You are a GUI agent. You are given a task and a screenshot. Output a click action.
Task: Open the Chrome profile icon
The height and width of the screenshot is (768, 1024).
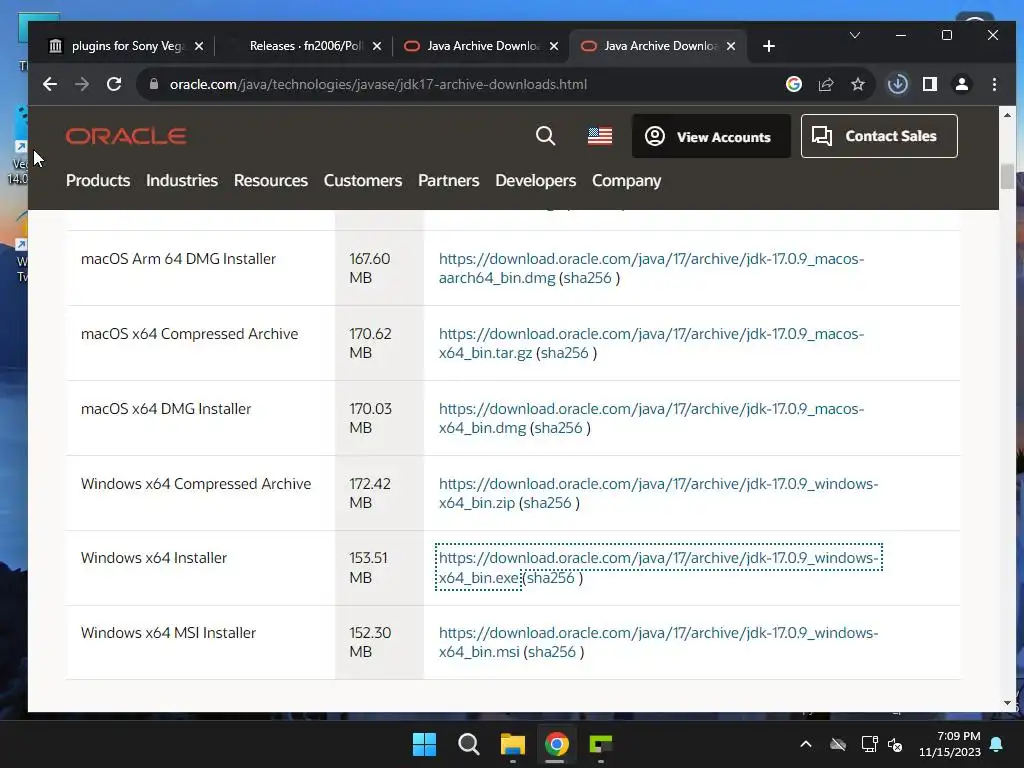pos(962,84)
